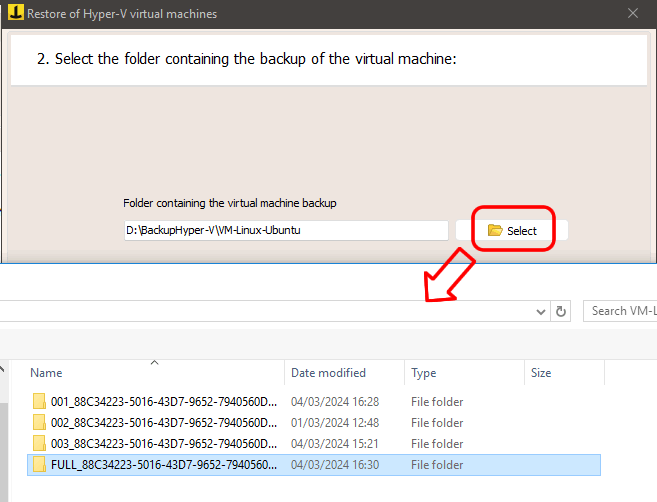The image size is (657, 502).
Task: Click the sort-direction caret above Name column
Action: (x=154, y=362)
